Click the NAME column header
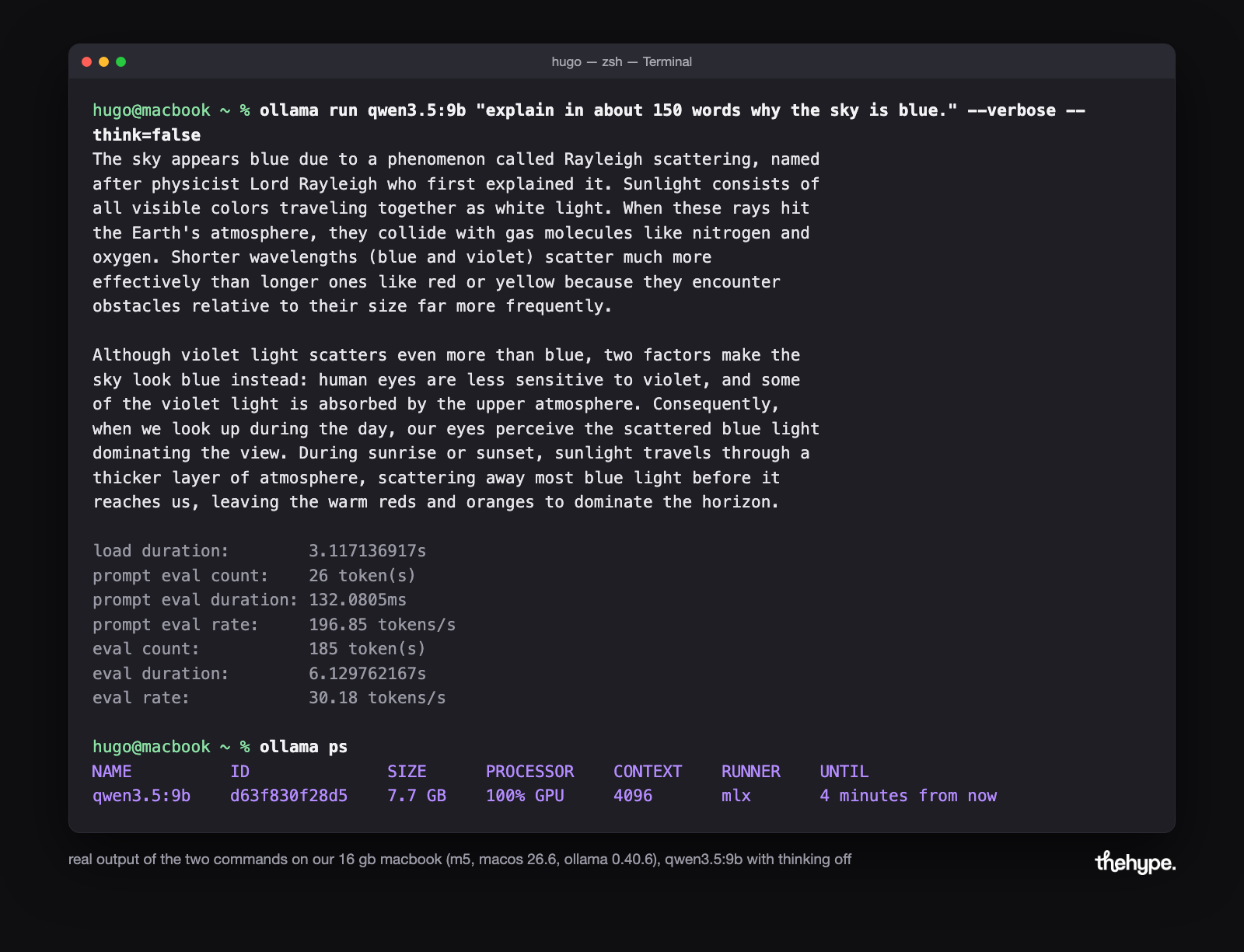1244x952 pixels. (x=112, y=772)
